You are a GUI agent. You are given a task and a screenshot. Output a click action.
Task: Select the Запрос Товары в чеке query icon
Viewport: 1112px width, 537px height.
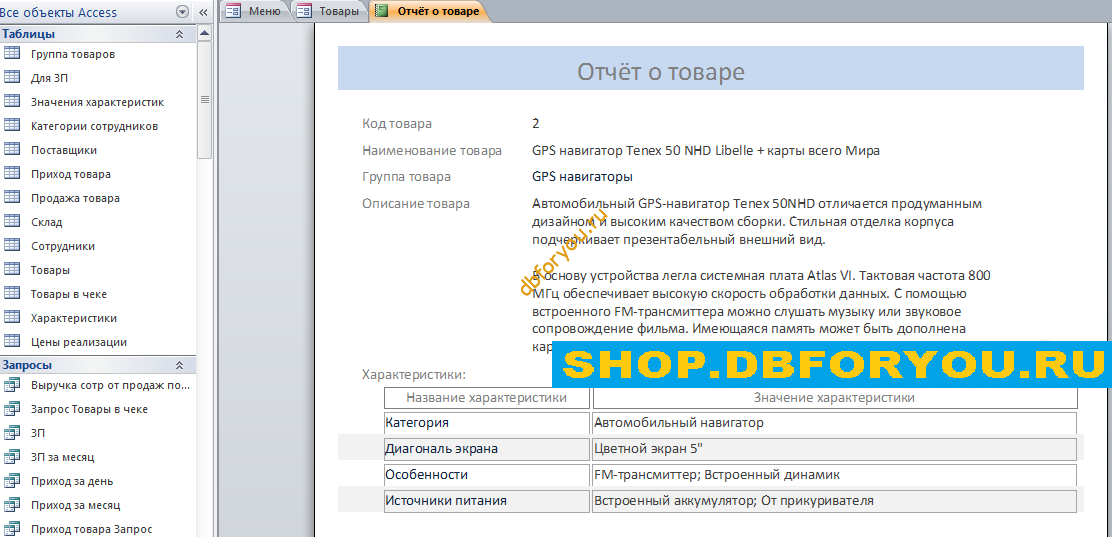(11, 409)
